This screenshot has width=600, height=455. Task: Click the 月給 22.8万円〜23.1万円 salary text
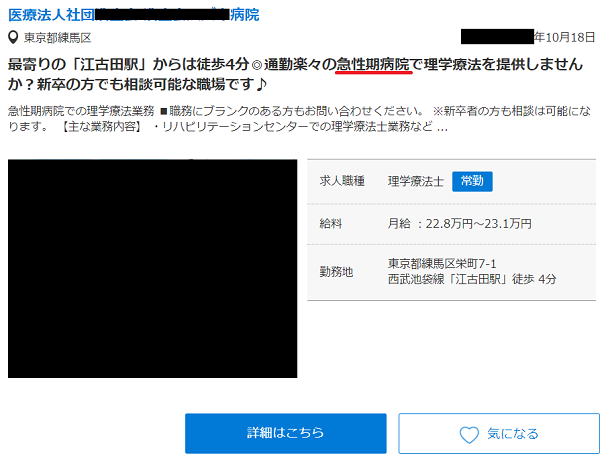tap(459, 224)
